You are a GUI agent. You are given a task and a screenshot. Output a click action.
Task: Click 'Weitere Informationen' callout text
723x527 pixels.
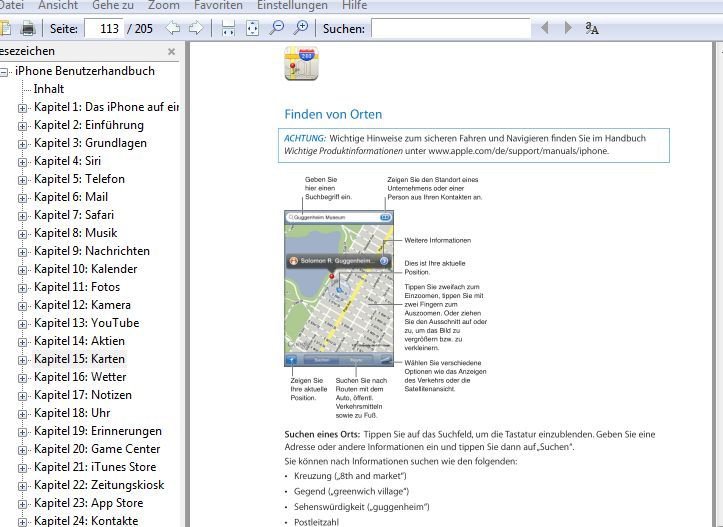(x=437, y=240)
